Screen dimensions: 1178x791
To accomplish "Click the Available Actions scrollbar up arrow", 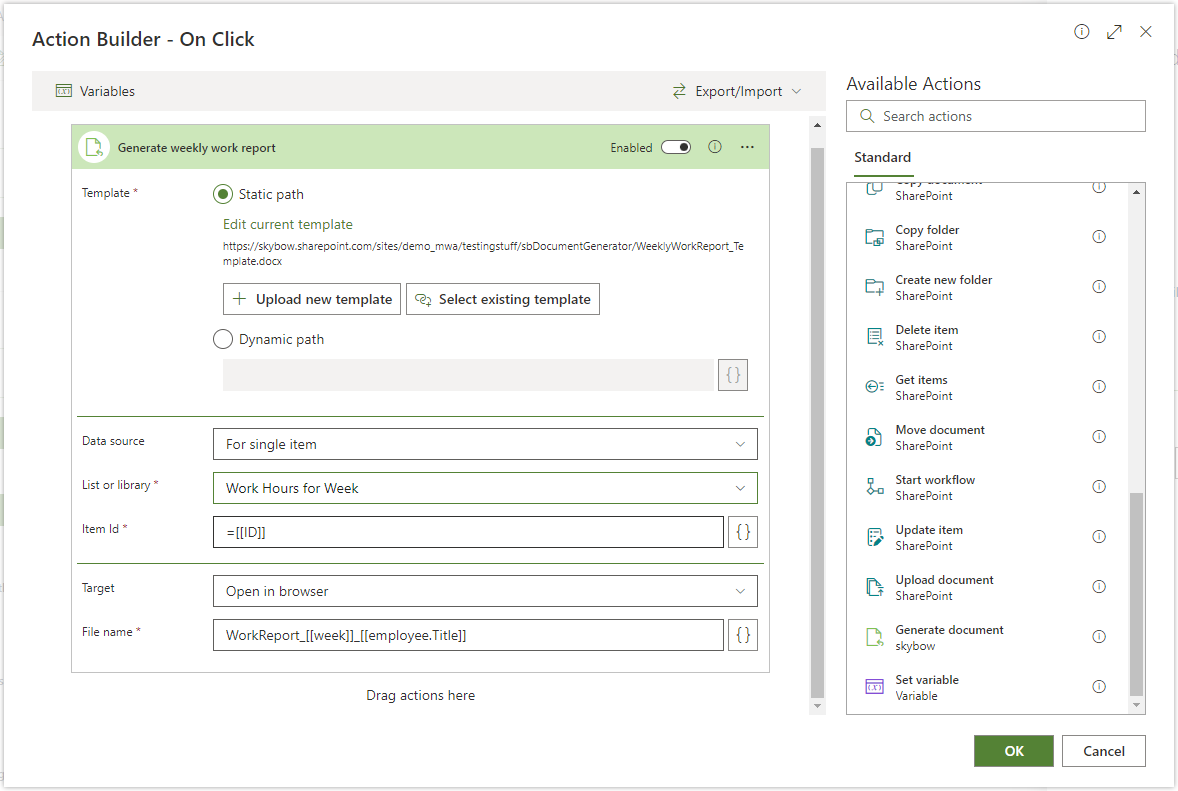I will [x=1137, y=192].
